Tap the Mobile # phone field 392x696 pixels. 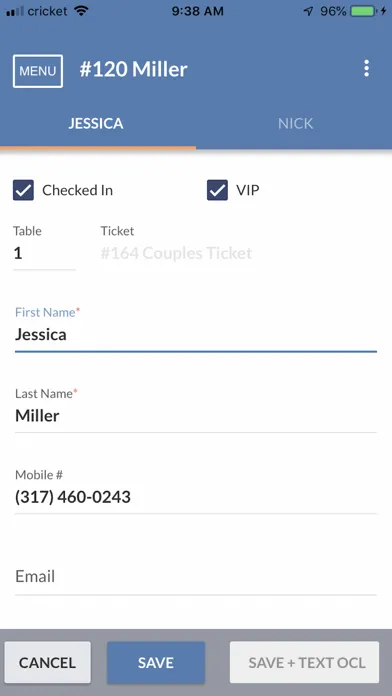coord(196,497)
